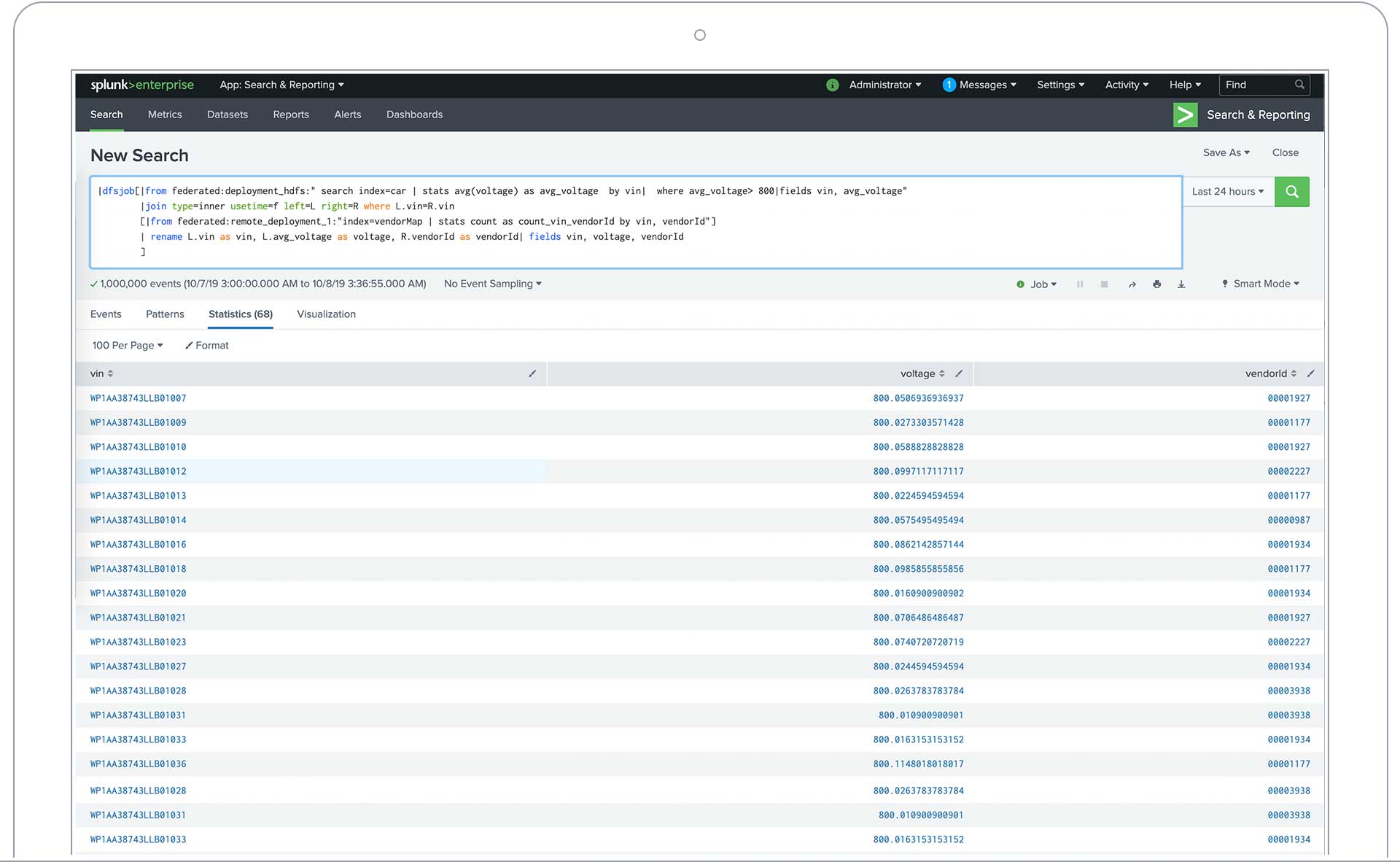This screenshot has width=1400, height=862.
Task: Click the splunk>enterprise logo
Action: tap(142, 85)
